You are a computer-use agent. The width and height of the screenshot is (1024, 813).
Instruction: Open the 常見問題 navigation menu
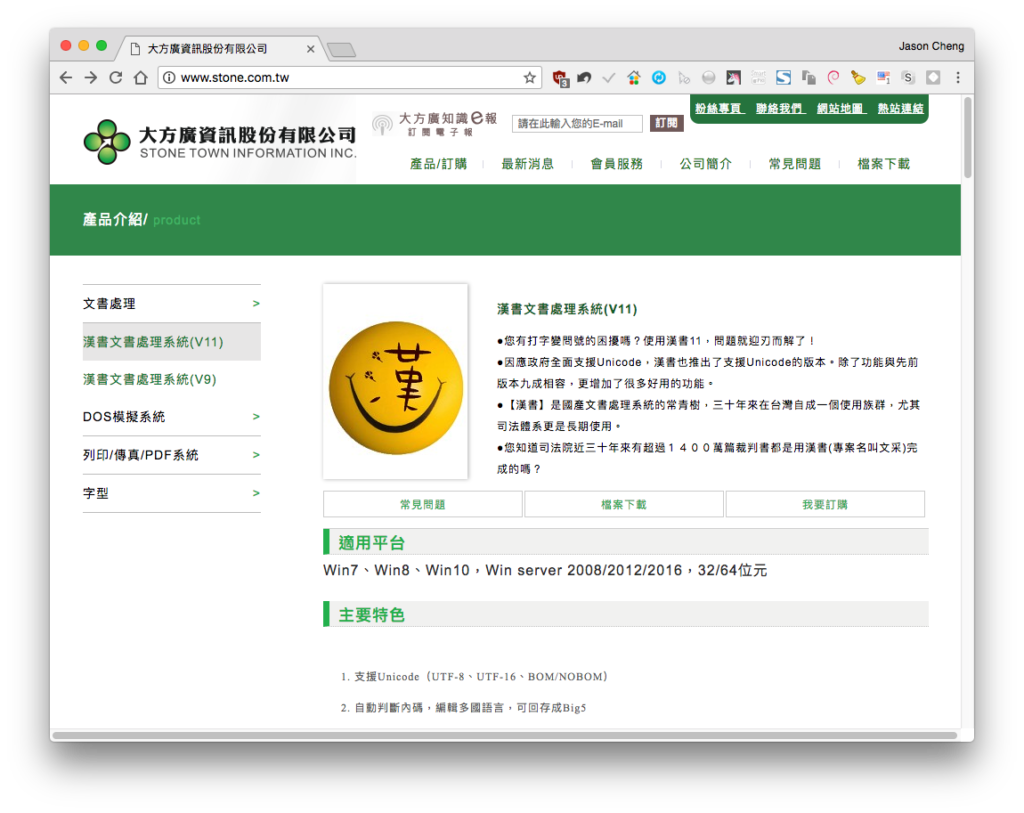pos(794,164)
